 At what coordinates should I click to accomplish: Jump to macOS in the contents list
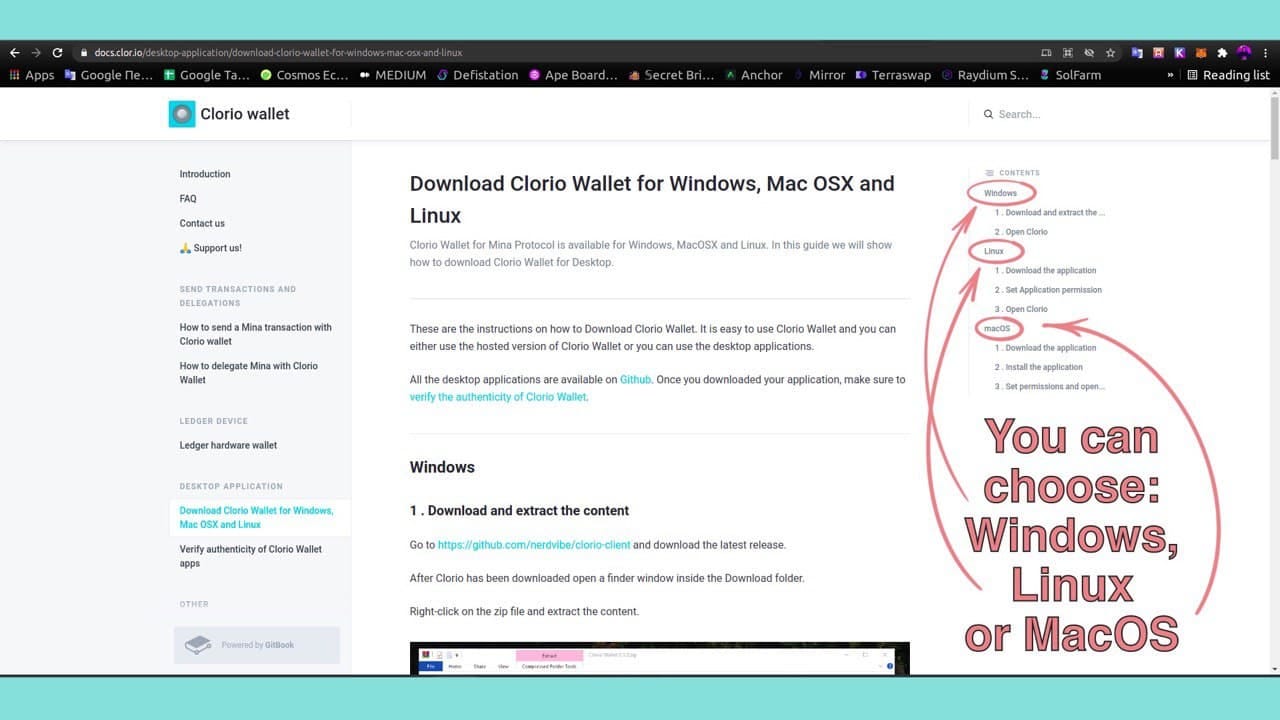pyautogui.click(x=997, y=328)
